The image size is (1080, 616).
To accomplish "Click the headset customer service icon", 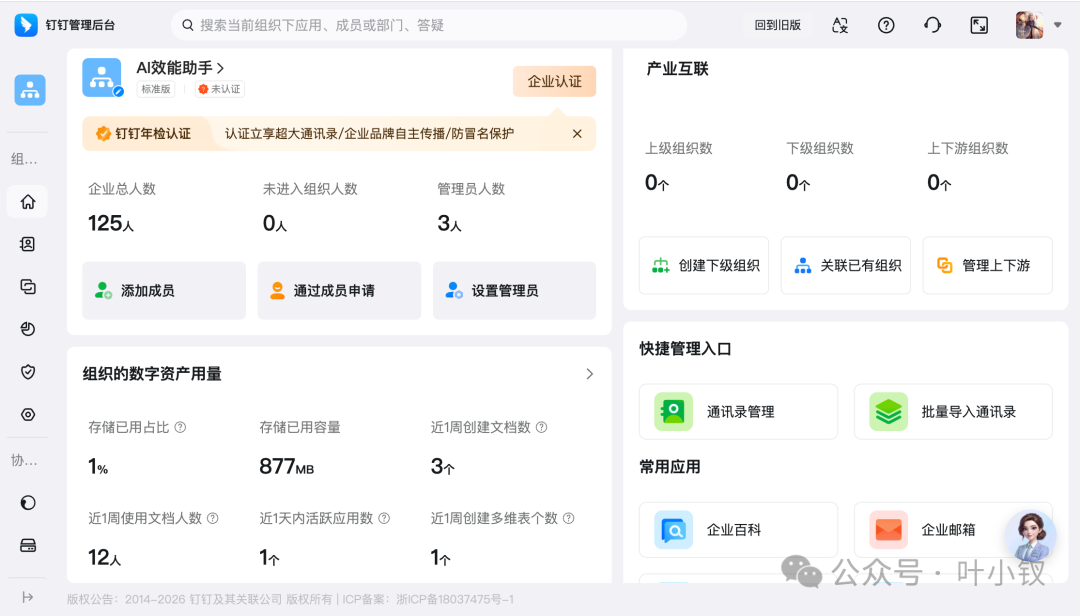I will pos(932,25).
